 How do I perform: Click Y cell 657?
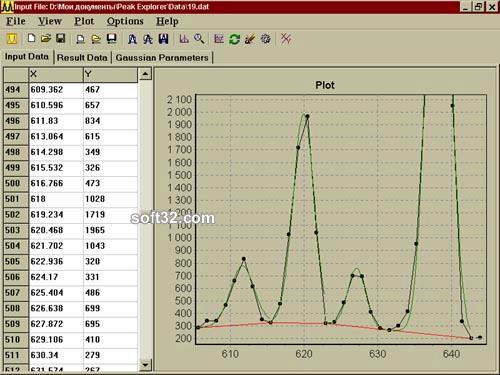[x=110, y=105]
